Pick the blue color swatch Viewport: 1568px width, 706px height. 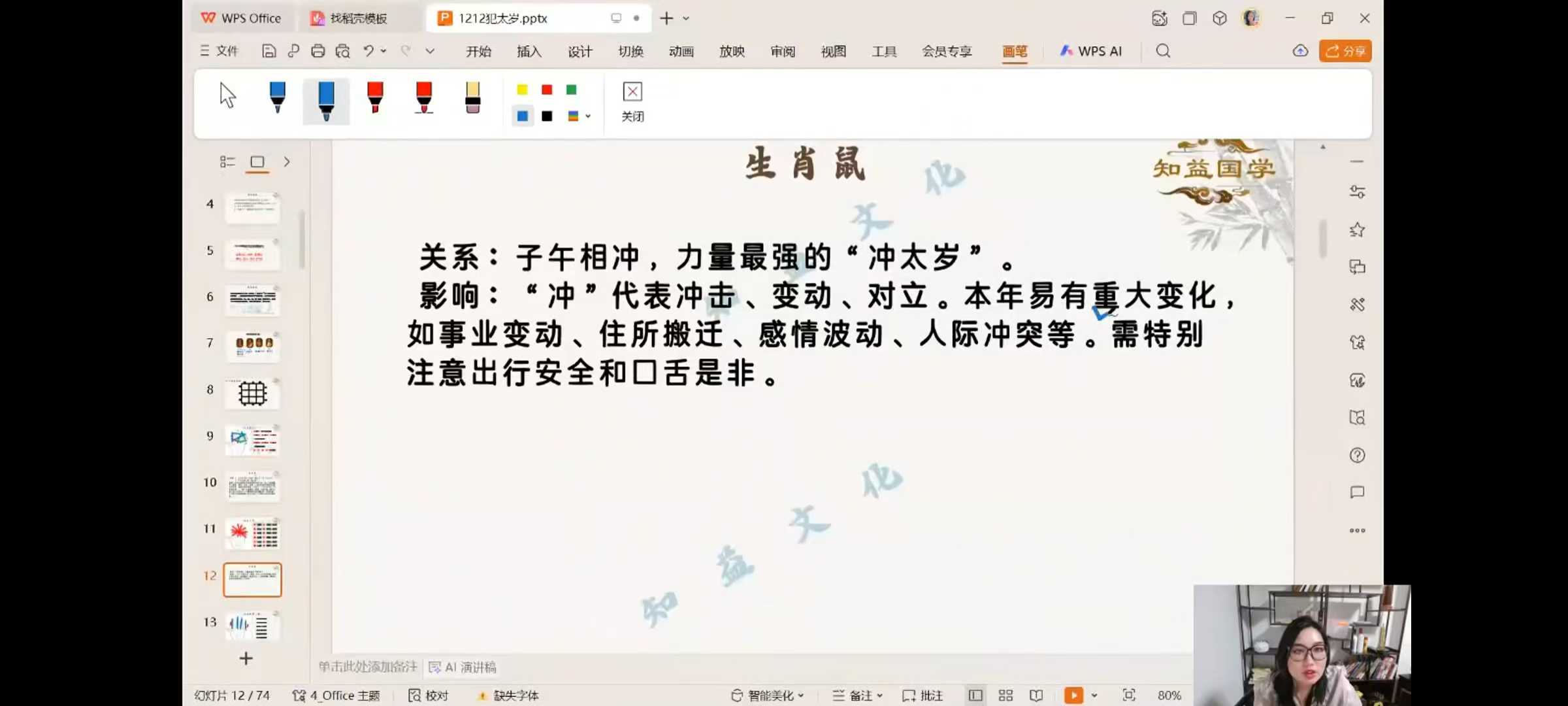(522, 116)
